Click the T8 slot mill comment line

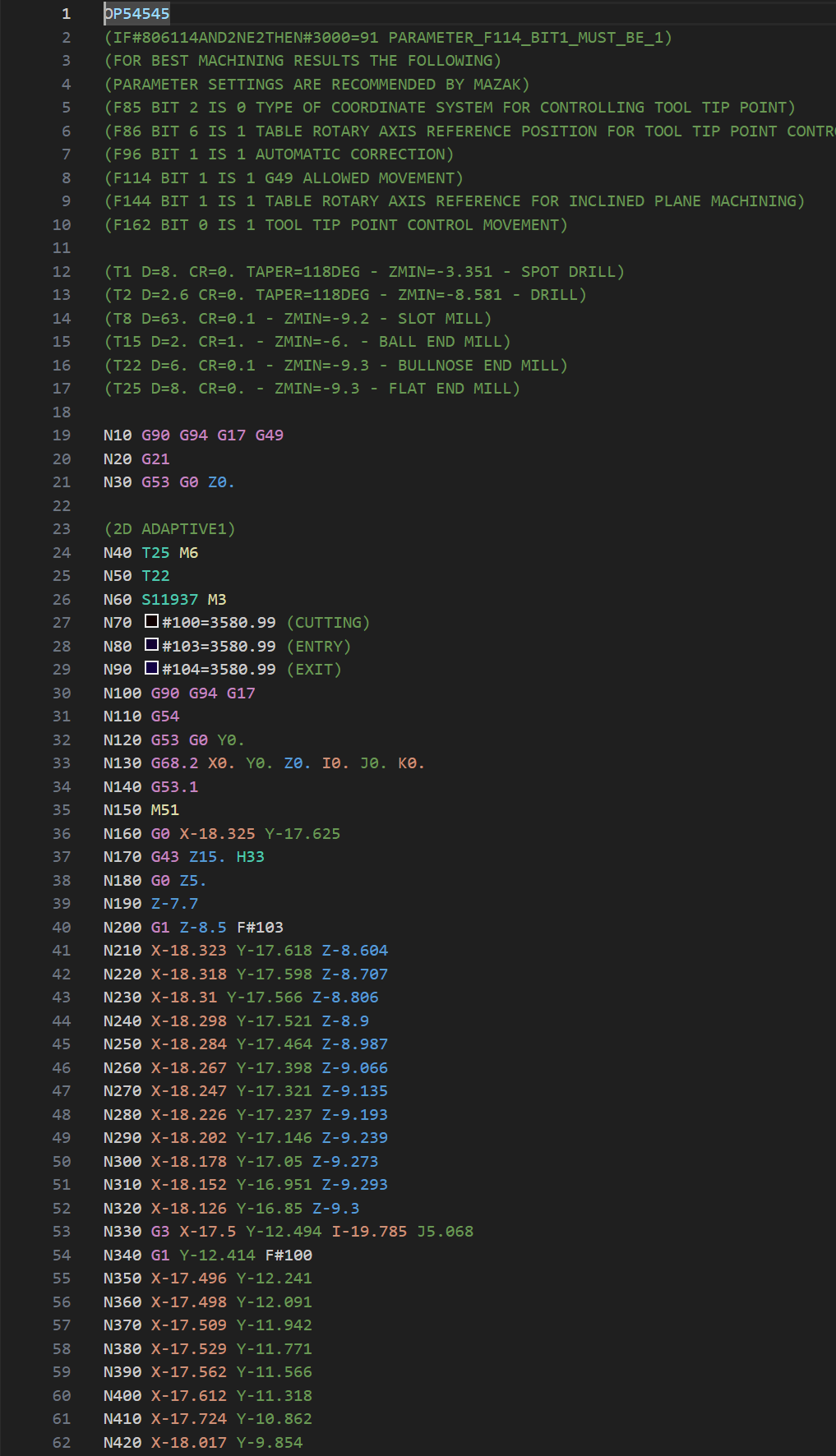(x=298, y=319)
